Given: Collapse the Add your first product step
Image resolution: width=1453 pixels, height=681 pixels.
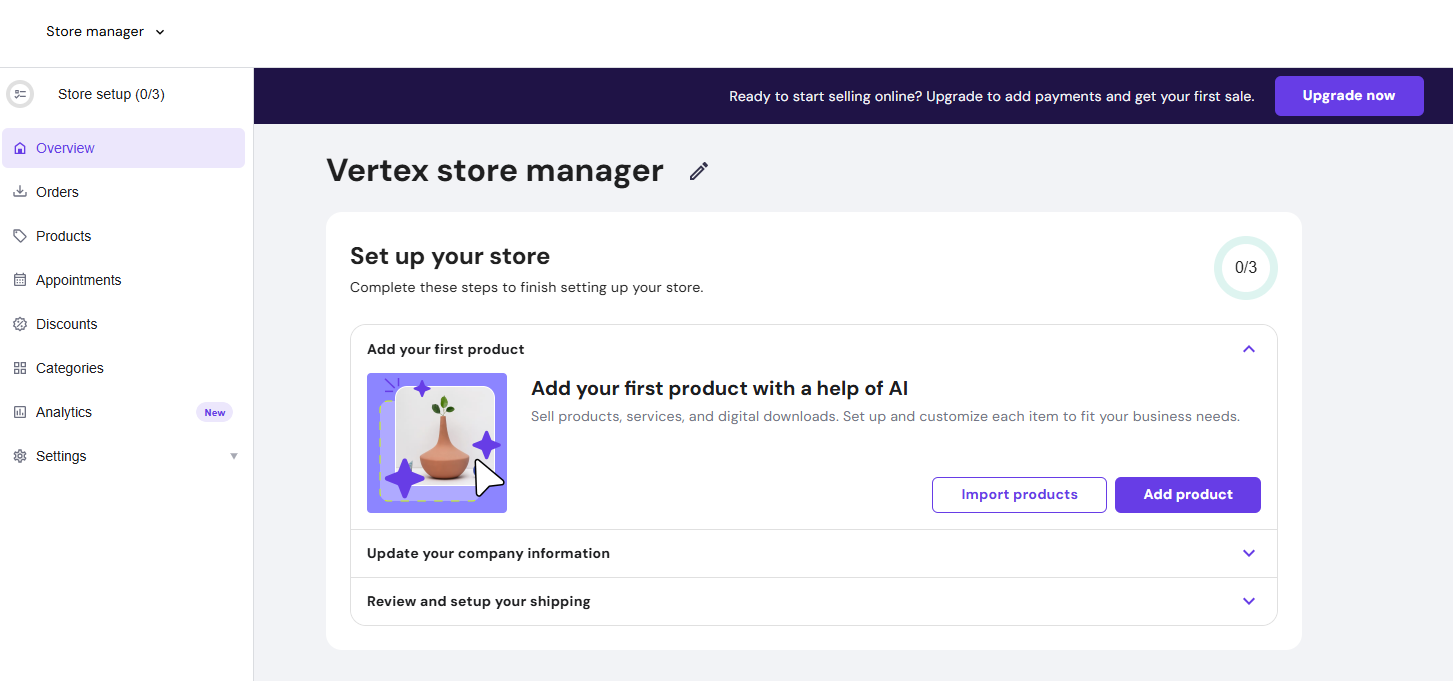Looking at the screenshot, I should 1248,349.
